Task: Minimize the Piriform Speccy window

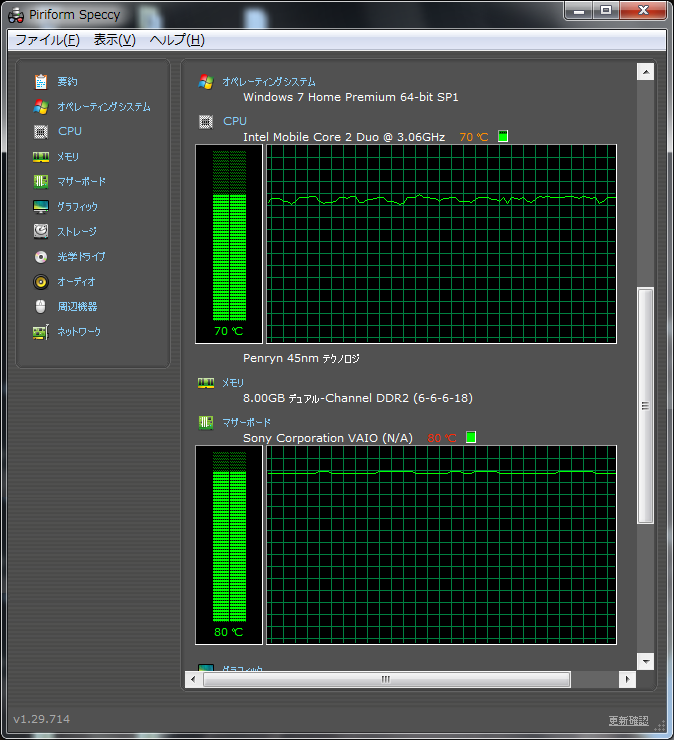Action: tap(578, 11)
